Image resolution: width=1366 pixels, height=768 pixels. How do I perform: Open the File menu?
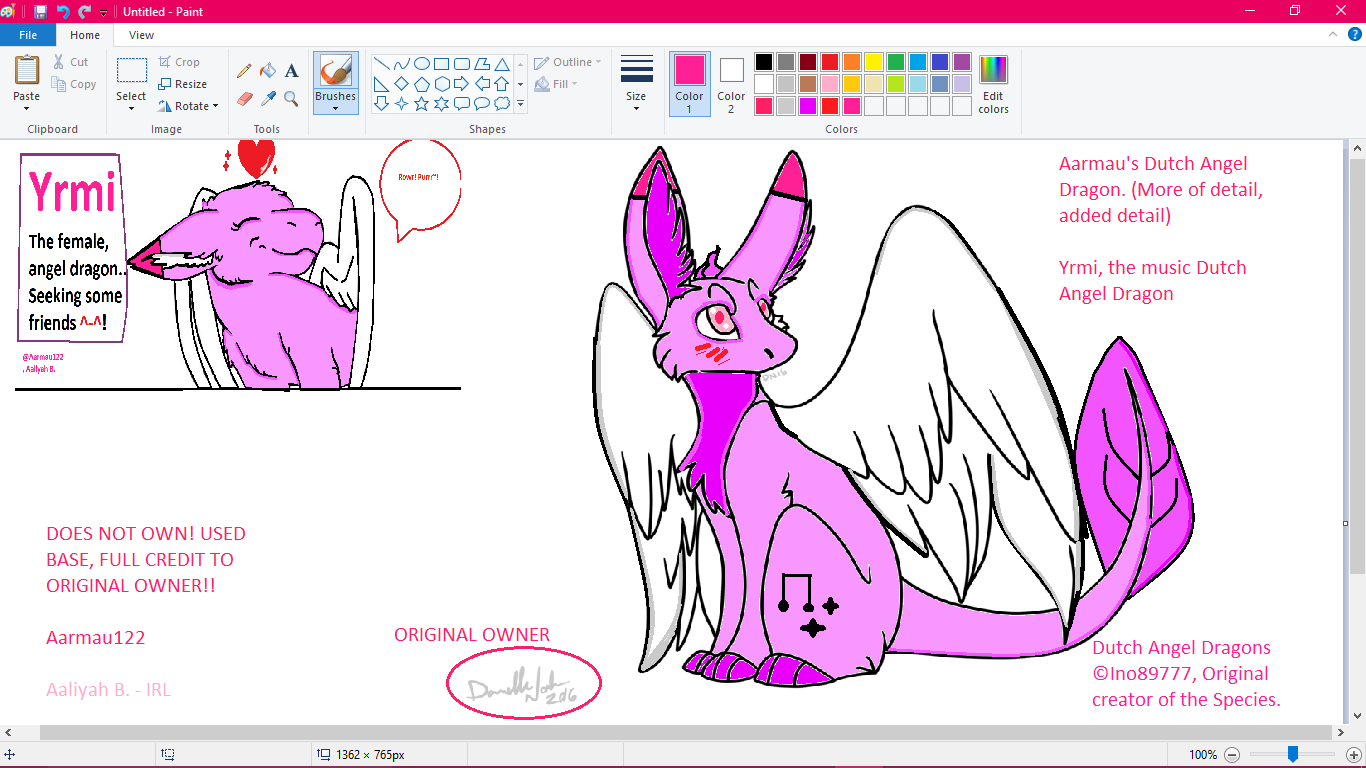(28, 35)
